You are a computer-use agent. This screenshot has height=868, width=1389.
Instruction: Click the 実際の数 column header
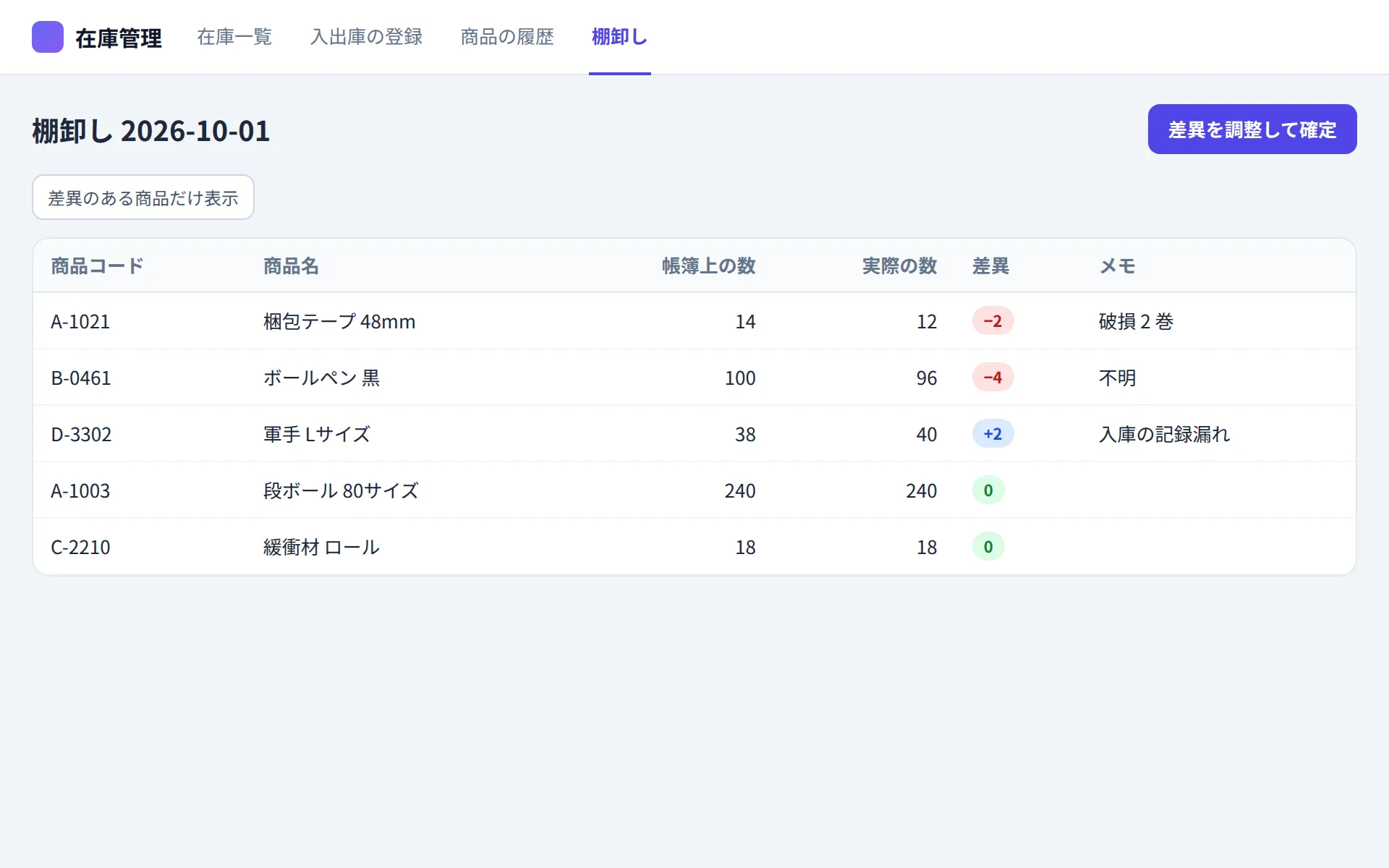coord(899,266)
